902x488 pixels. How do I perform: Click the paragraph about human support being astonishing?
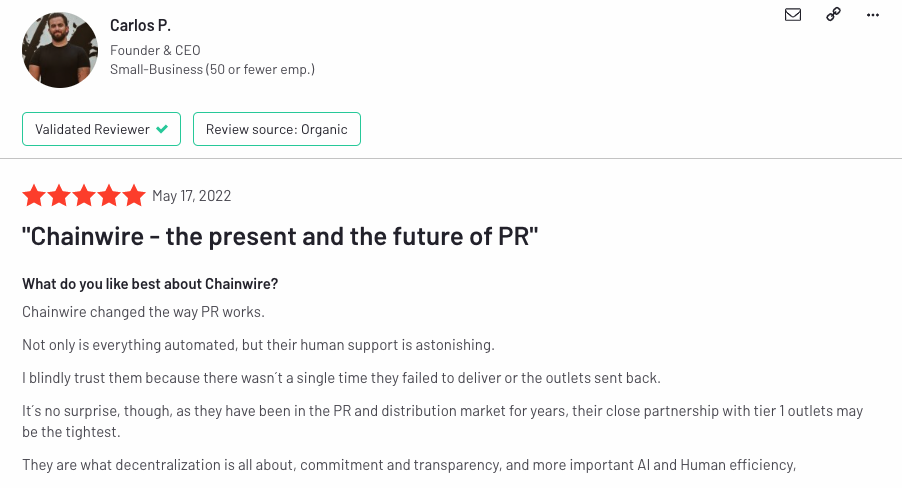(x=258, y=345)
